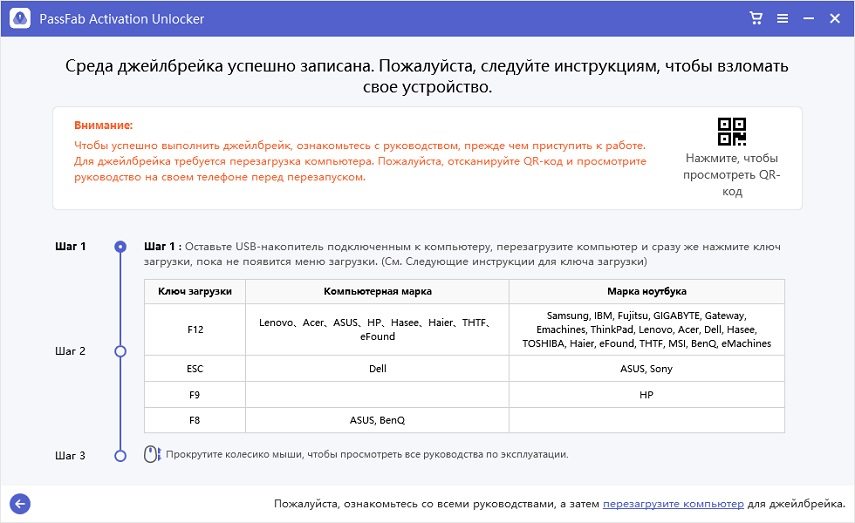The image size is (855, 523).
Task: Click 'Марка ноутбука' column header
Action: pyautogui.click(x=647, y=291)
